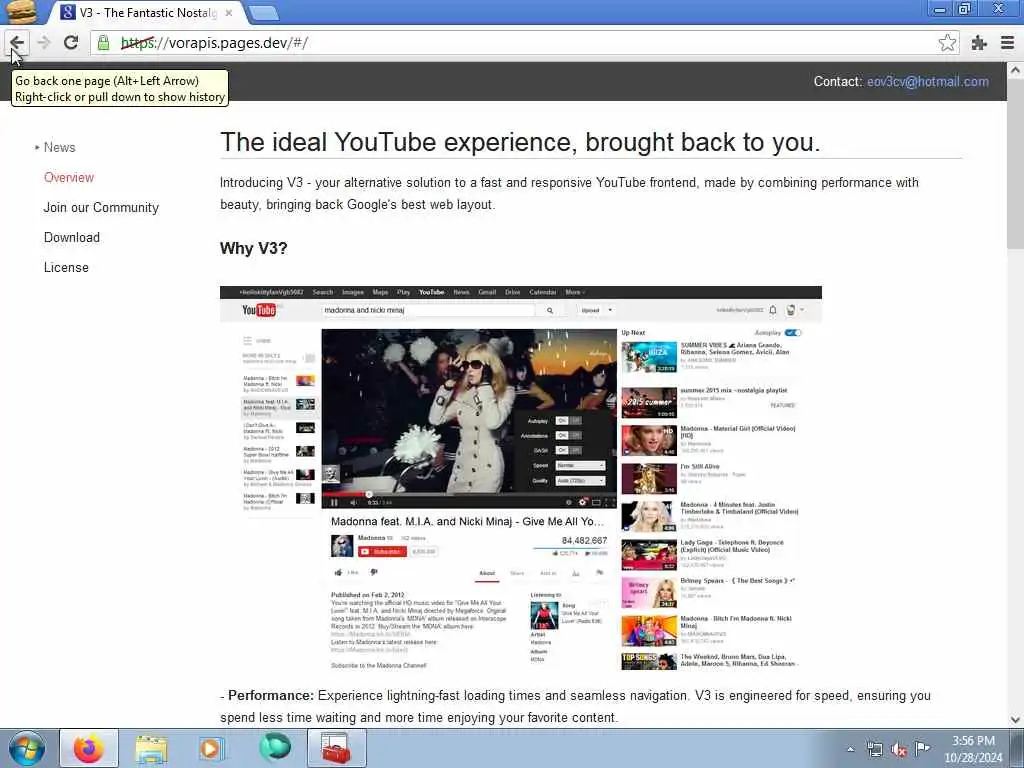Open the Download sidebar link

tap(72, 238)
